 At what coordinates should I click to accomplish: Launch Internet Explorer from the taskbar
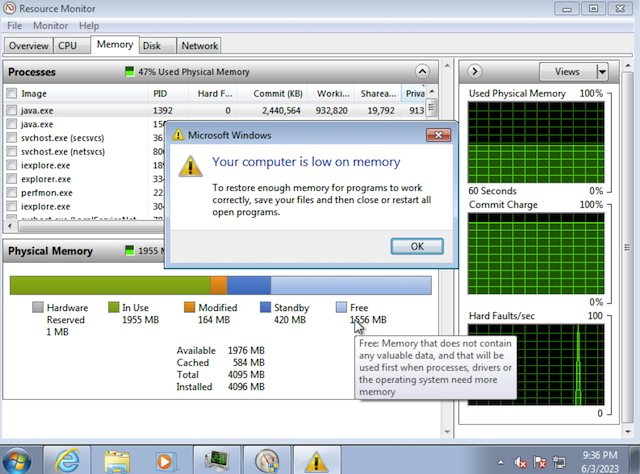pos(67,461)
